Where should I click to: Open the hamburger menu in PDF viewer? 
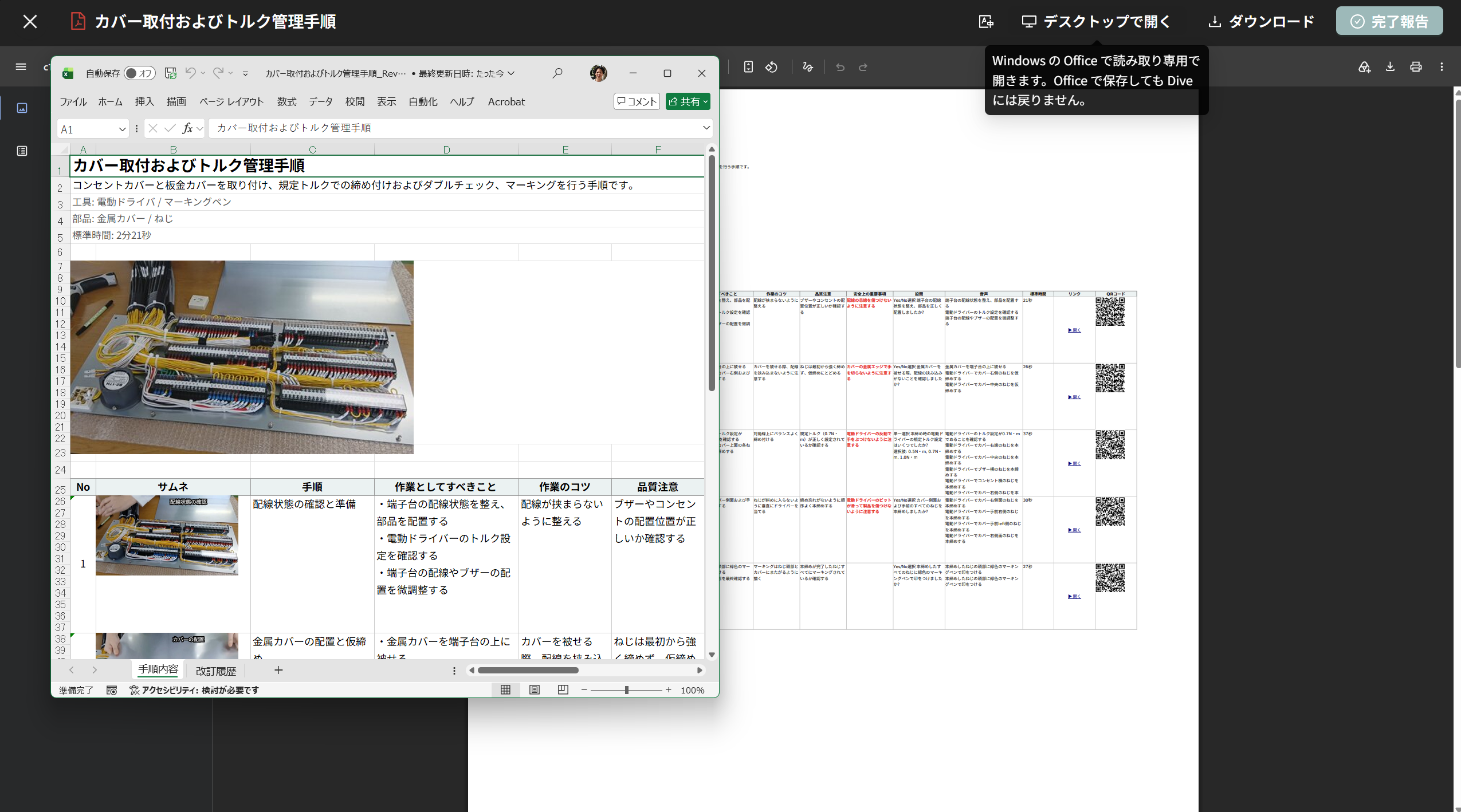coord(21,66)
